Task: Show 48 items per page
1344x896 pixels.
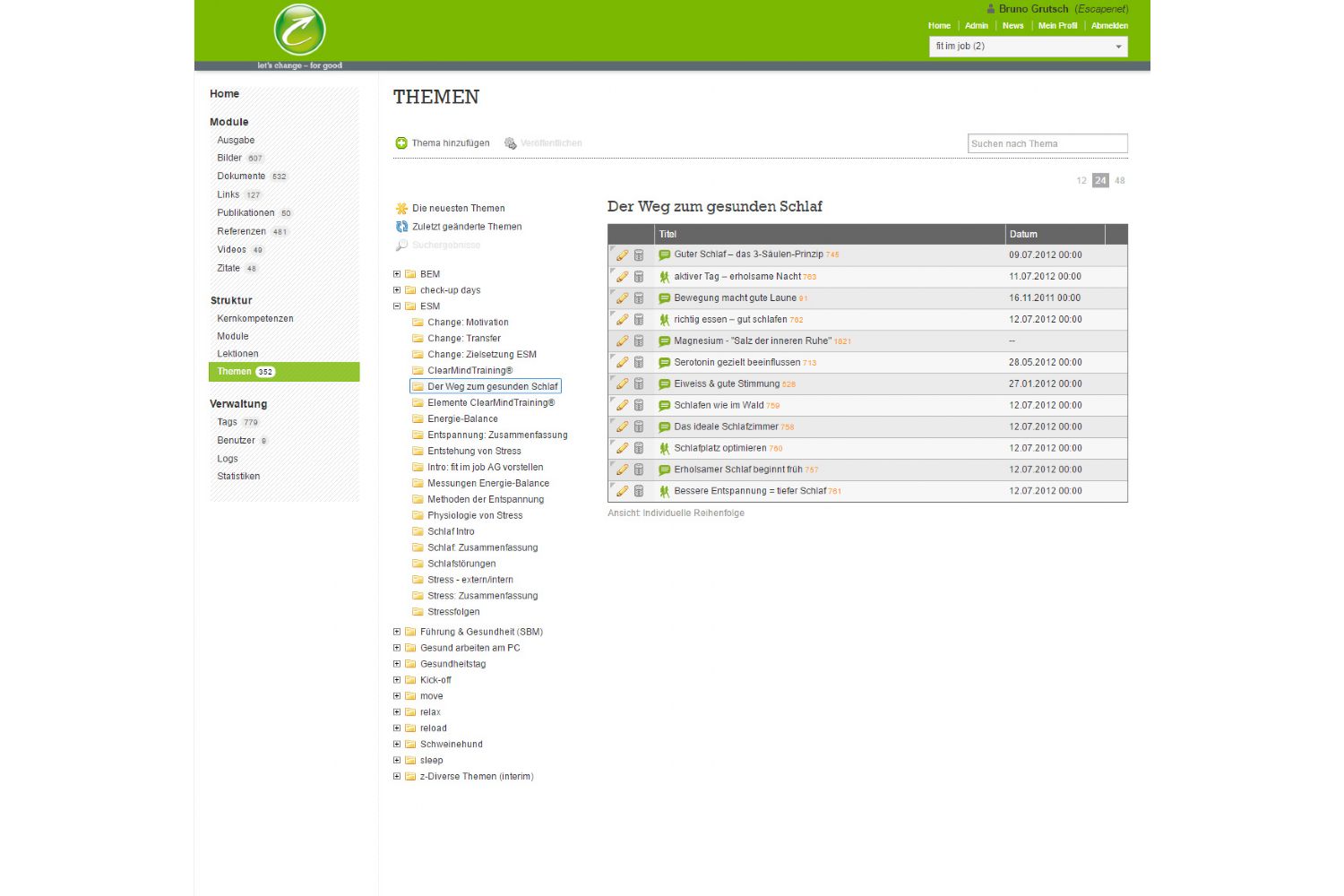Action: pos(1119,181)
